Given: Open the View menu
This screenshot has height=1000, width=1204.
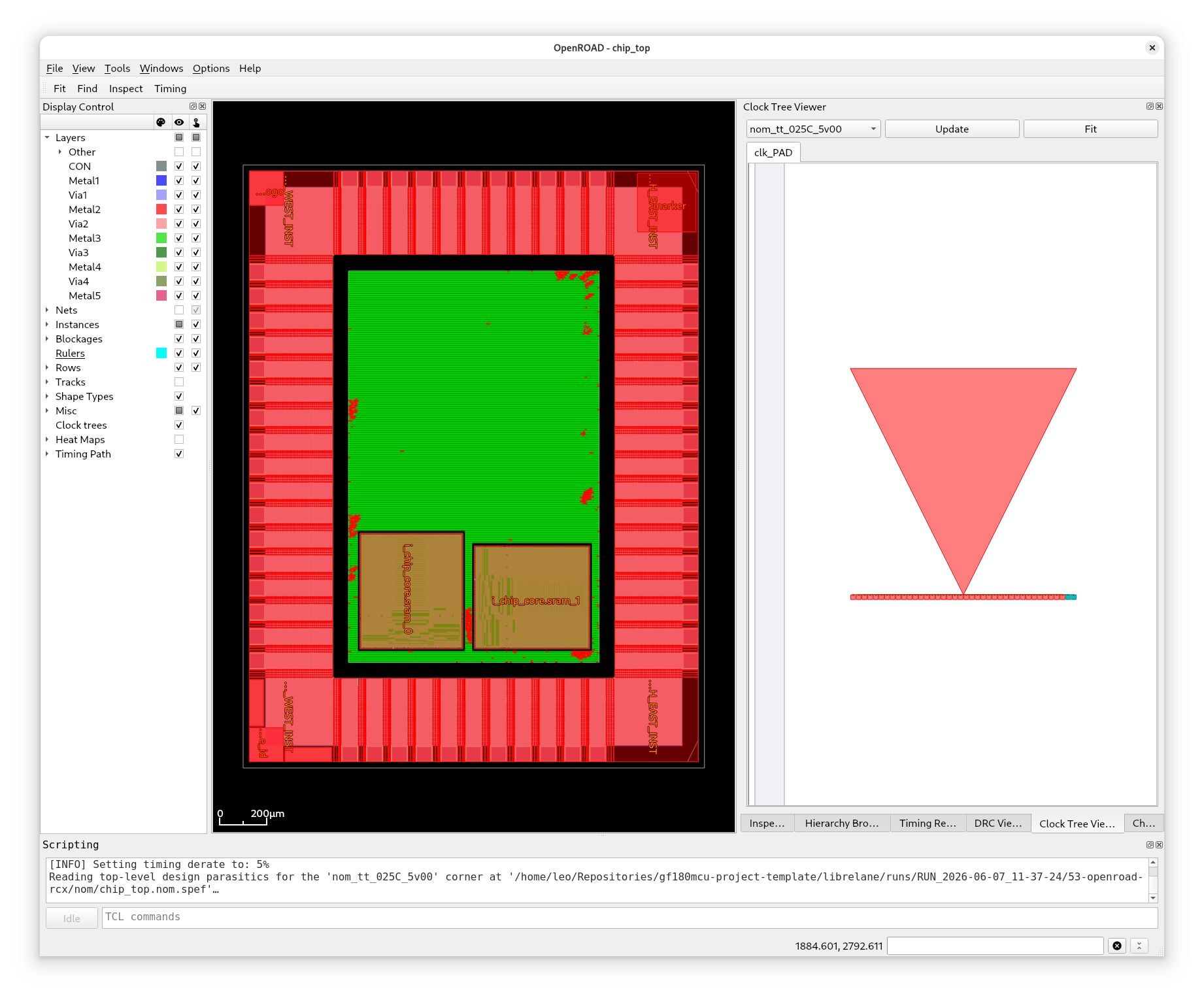Looking at the screenshot, I should pyautogui.click(x=83, y=68).
